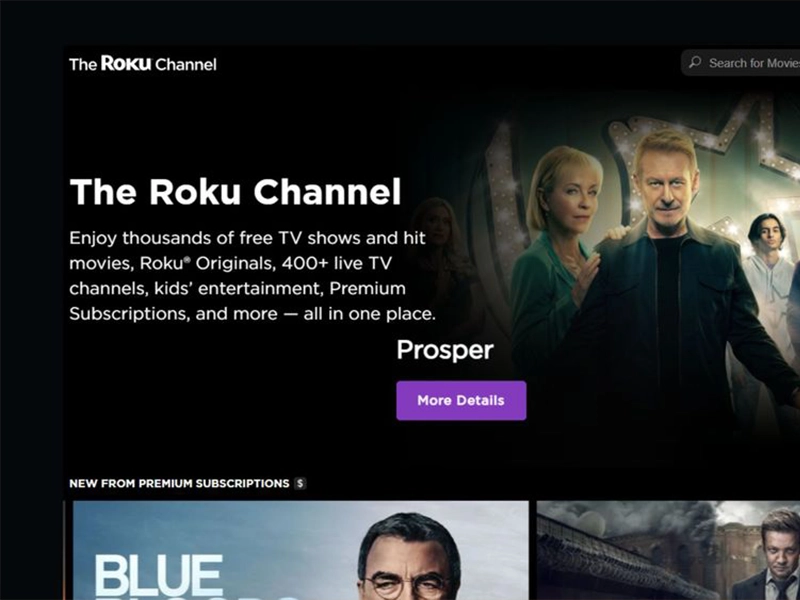Click the dollar sign premium badge
The image size is (800, 600).
(x=301, y=483)
